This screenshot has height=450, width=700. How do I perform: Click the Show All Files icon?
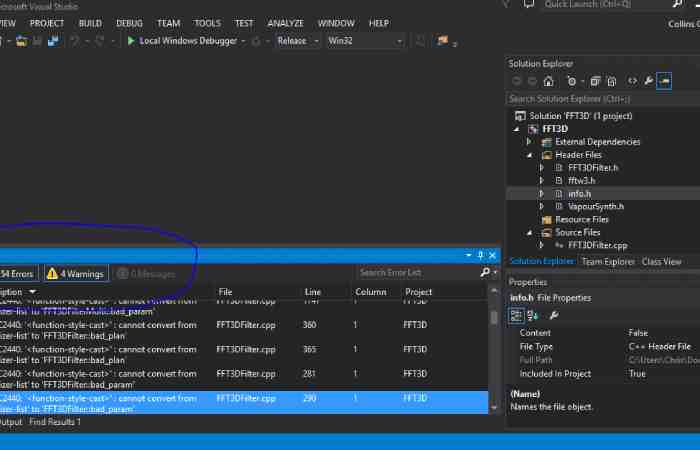coord(612,81)
